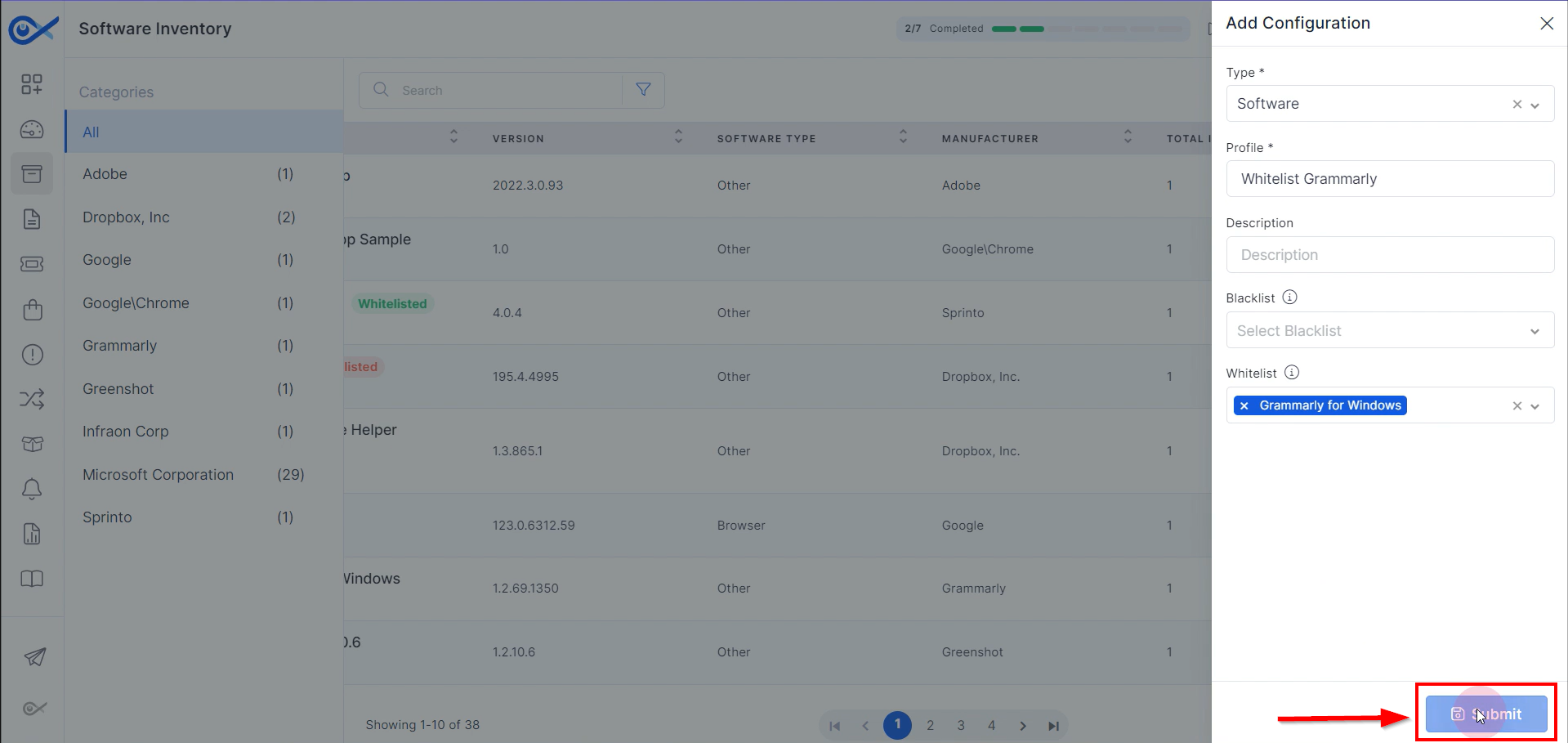Click the info icon next to Blacklist
The image size is (1568, 743).
(1289, 298)
